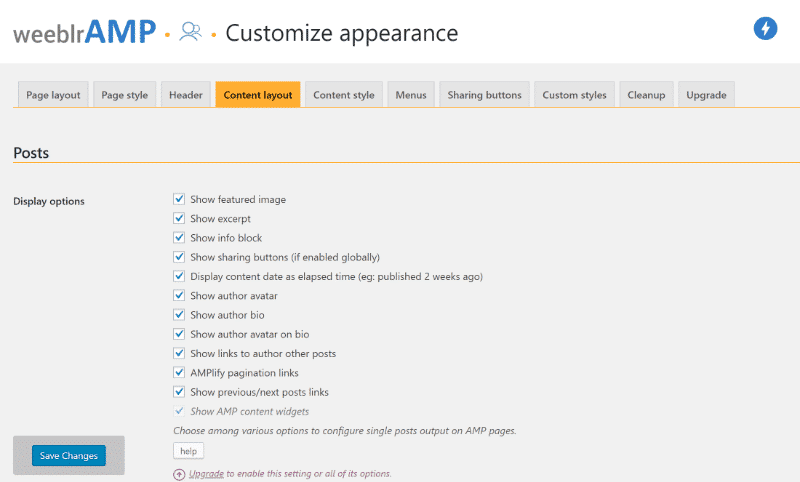Click the upgrade arrow circle icon
This screenshot has height=482, width=800.
[x=179, y=474]
